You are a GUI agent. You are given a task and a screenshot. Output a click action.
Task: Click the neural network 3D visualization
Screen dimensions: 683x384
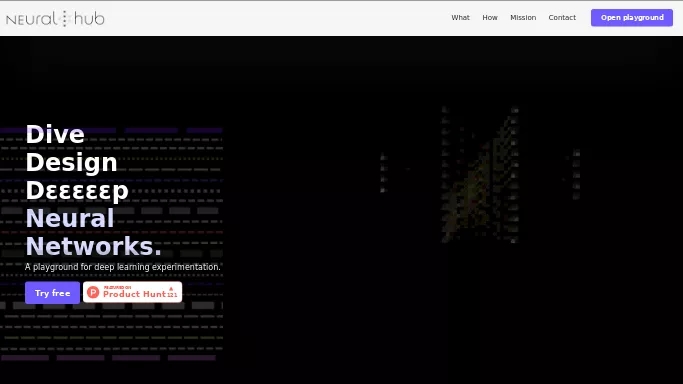(480, 174)
